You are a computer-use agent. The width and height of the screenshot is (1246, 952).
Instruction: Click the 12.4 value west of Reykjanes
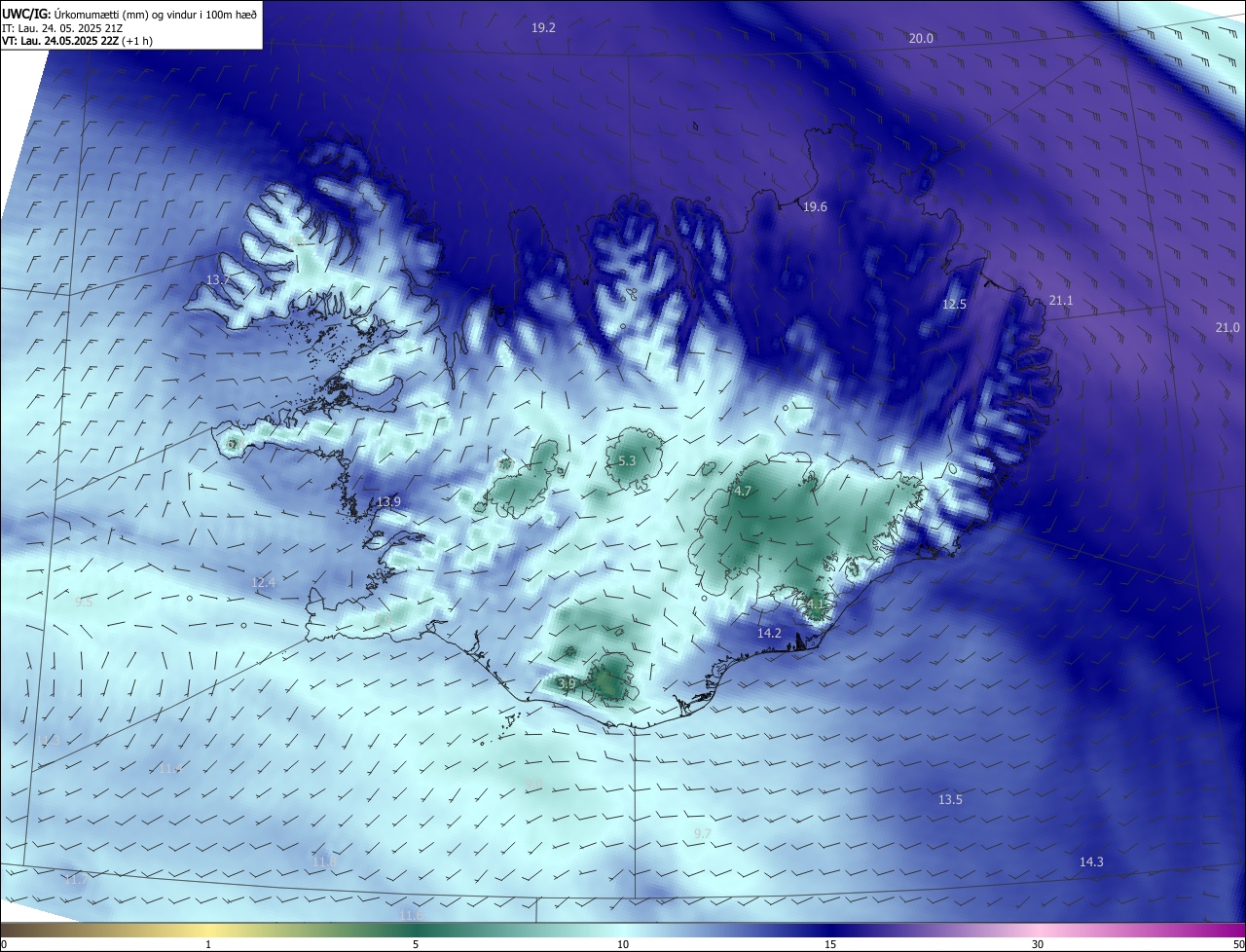click(x=264, y=583)
